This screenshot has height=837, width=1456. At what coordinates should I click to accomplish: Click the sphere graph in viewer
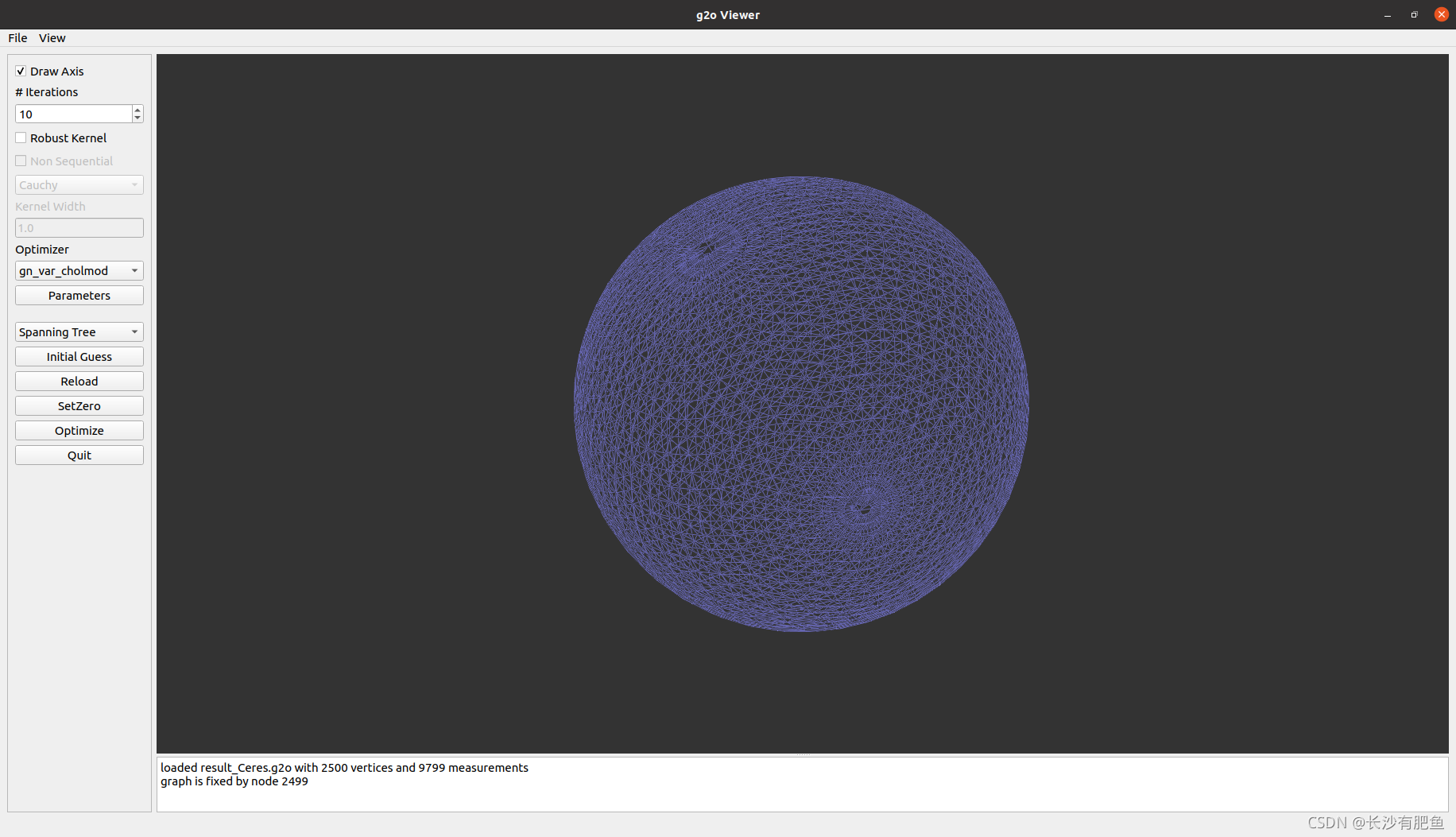click(x=801, y=404)
